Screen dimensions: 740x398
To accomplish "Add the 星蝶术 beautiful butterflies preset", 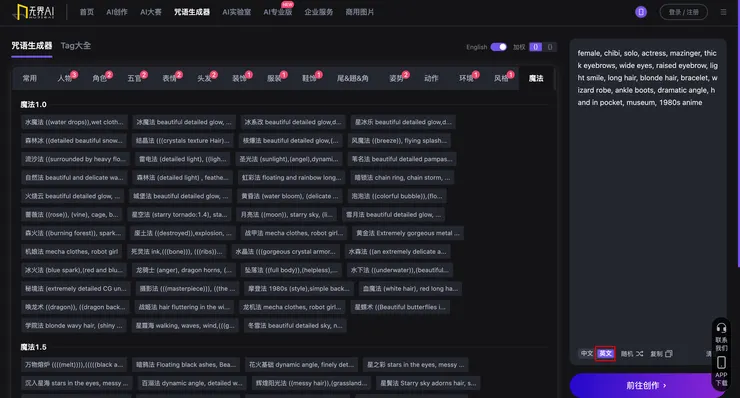I will click(x=400, y=307).
